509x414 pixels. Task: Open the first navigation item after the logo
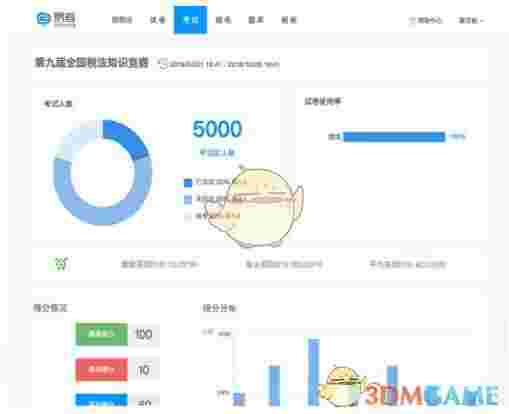pos(122,20)
